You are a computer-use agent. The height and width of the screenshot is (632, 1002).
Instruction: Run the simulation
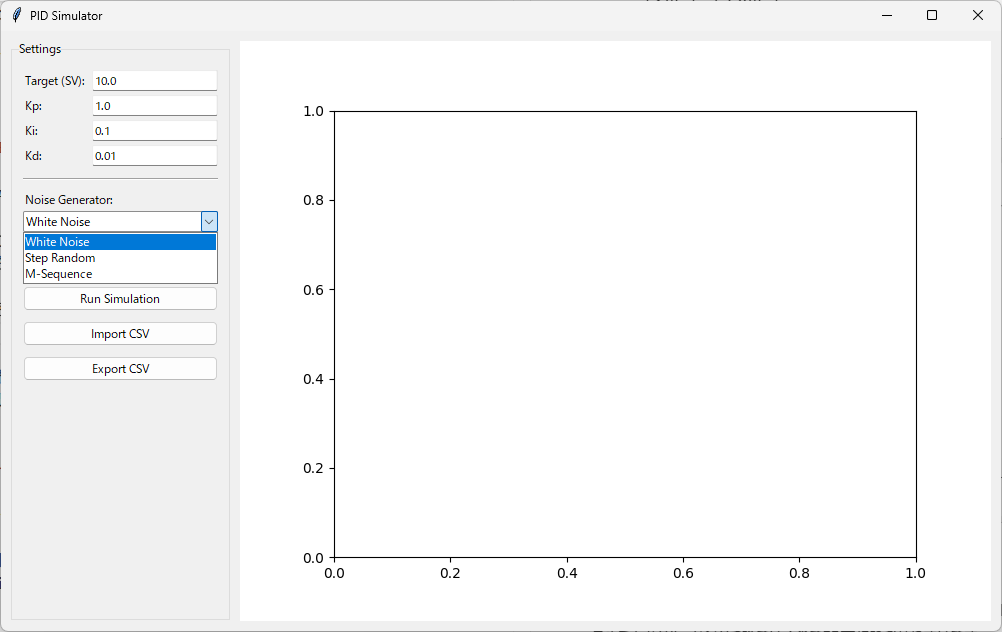tap(120, 298)
